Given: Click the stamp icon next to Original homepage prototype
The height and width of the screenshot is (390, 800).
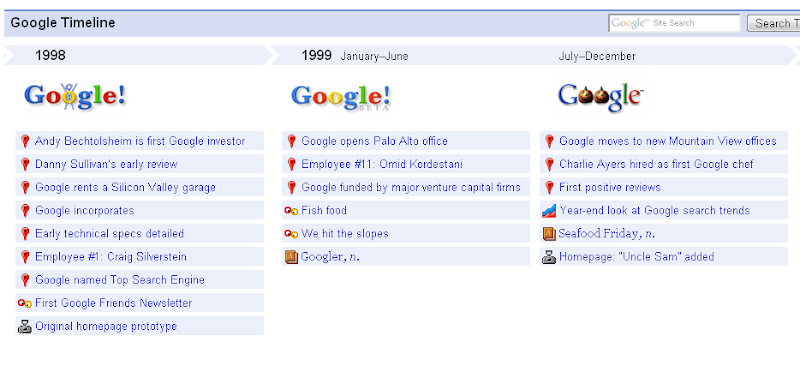Looking at the screenshot, I should (x=24, y=327).
